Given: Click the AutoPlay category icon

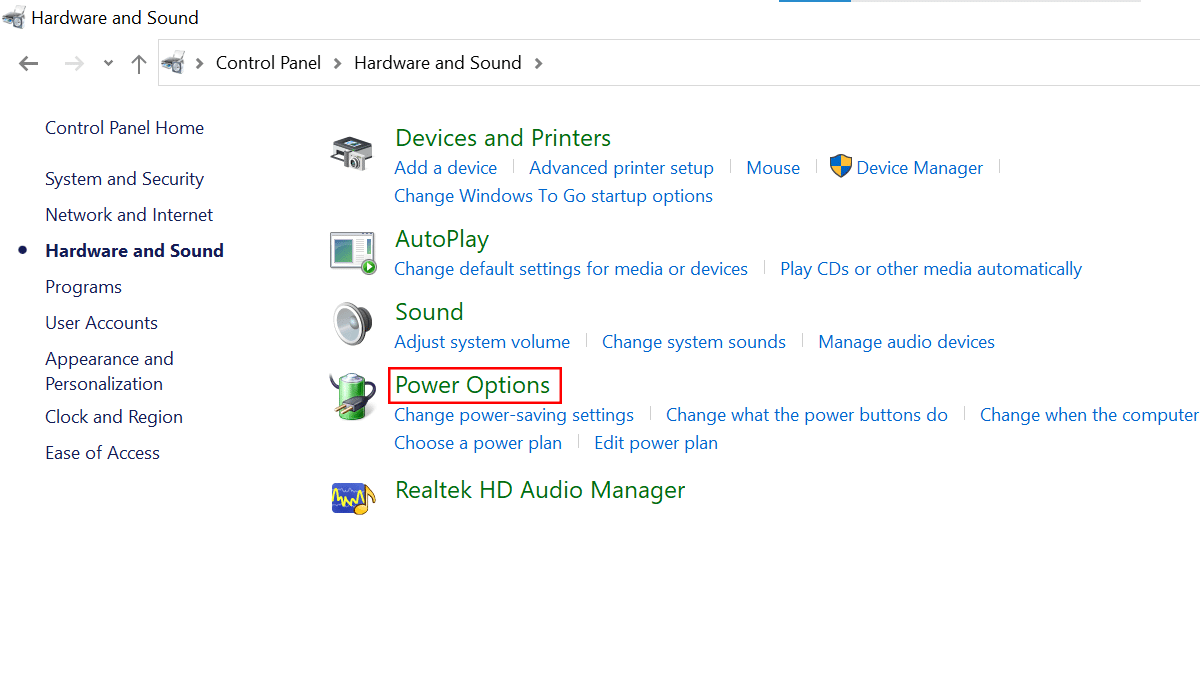Looking at the screenshot, I should coord(353,252).
